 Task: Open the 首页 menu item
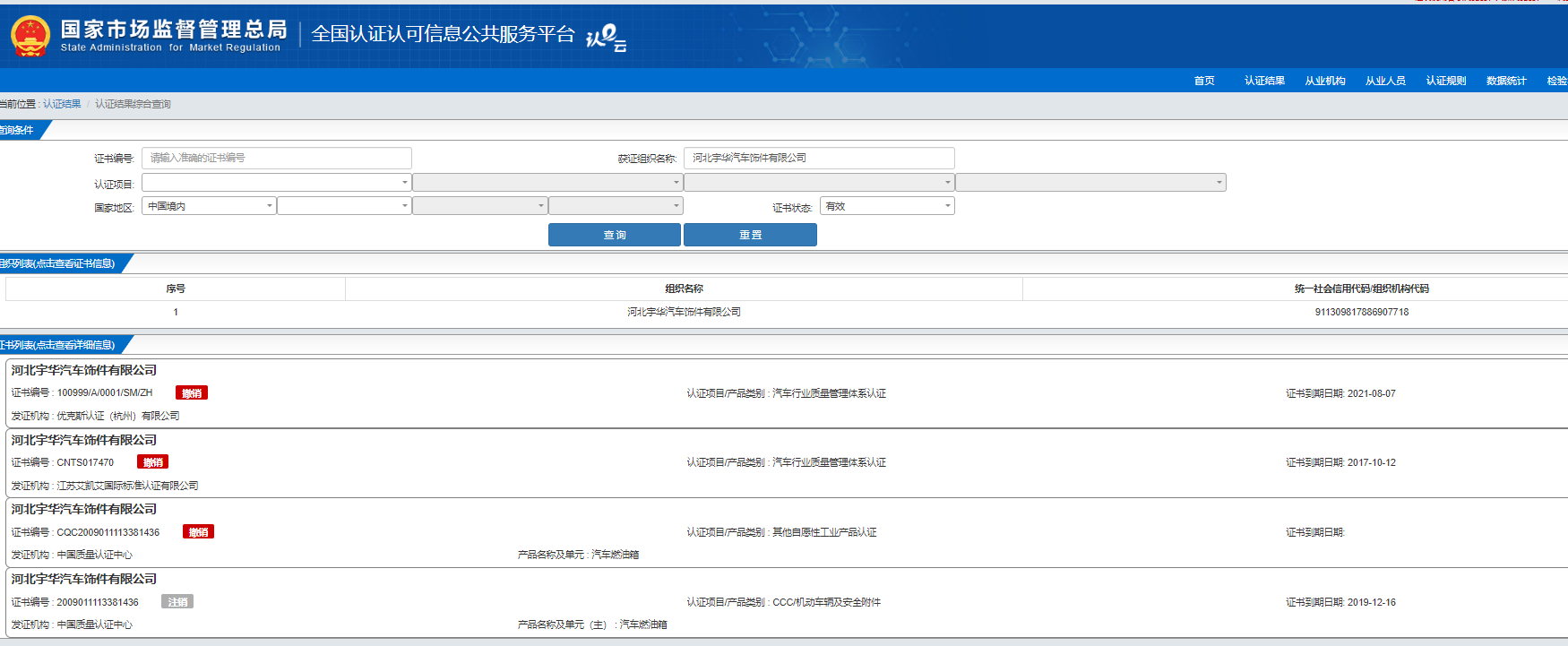pyautogui.click(x=1204, y=81)
